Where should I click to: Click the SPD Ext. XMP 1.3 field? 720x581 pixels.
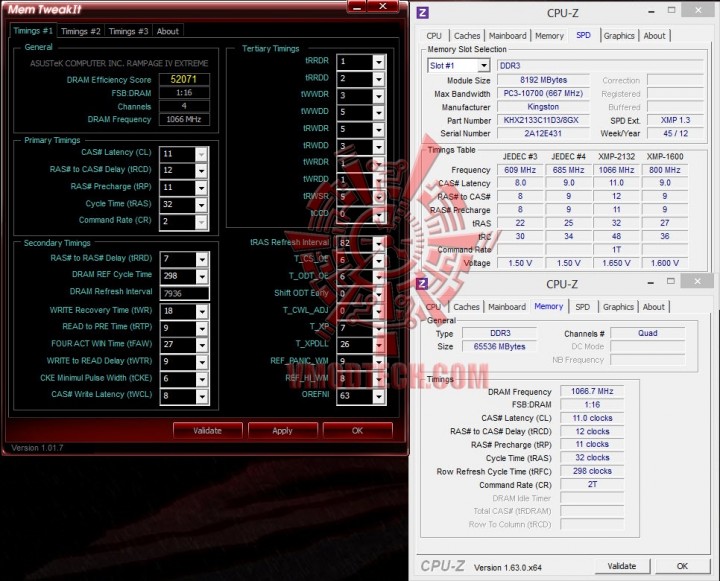tap(675, 120)
